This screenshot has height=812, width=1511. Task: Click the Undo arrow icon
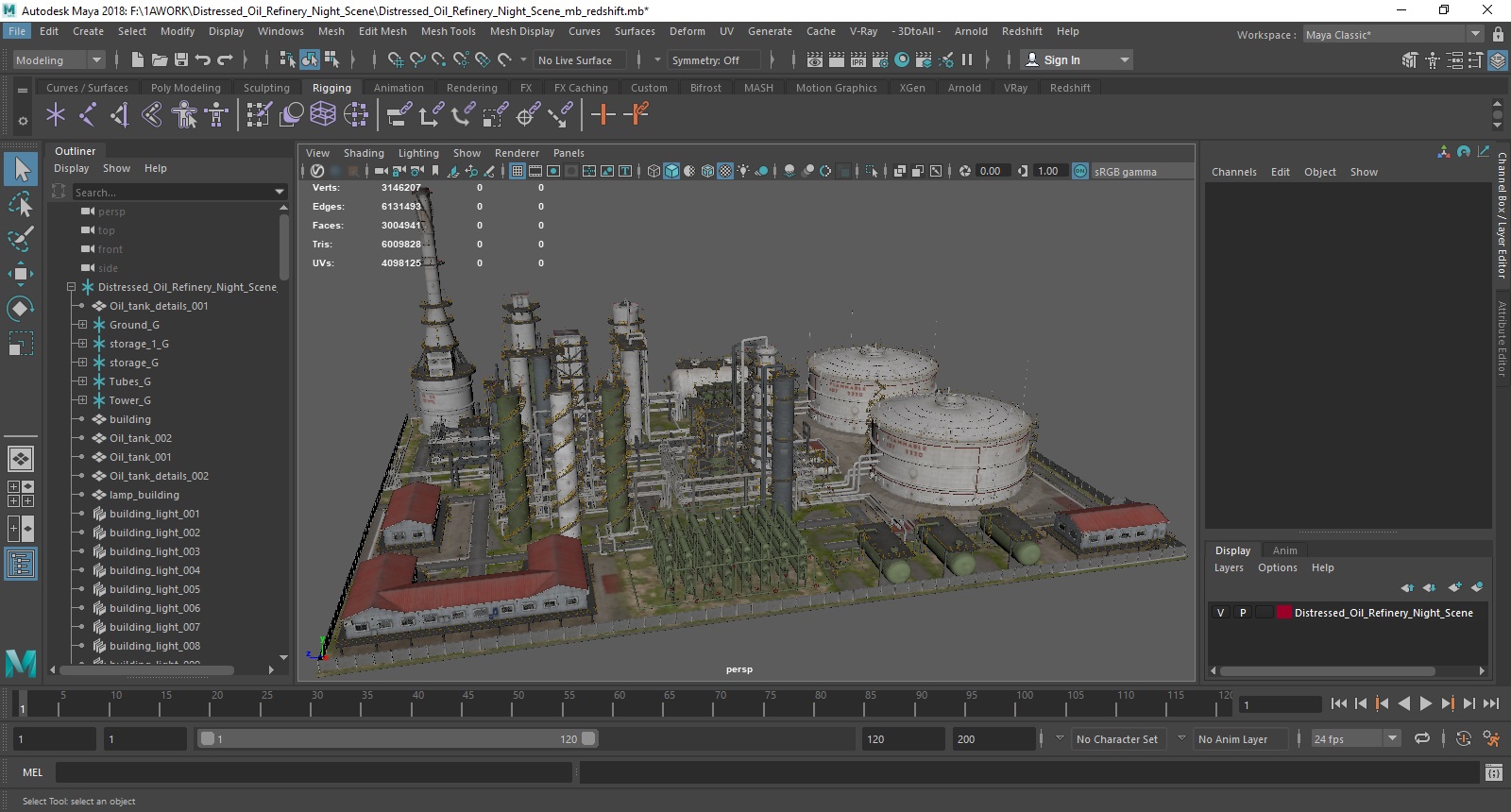[203, 59]
